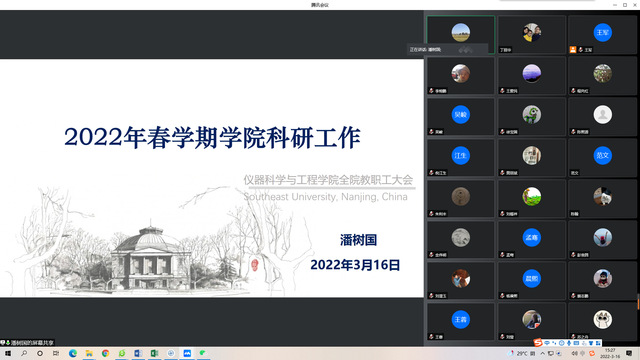This screenshot has height=360, width=640.
Task: Open the WeChat icon in the taskbar
Action: point(203,353)
